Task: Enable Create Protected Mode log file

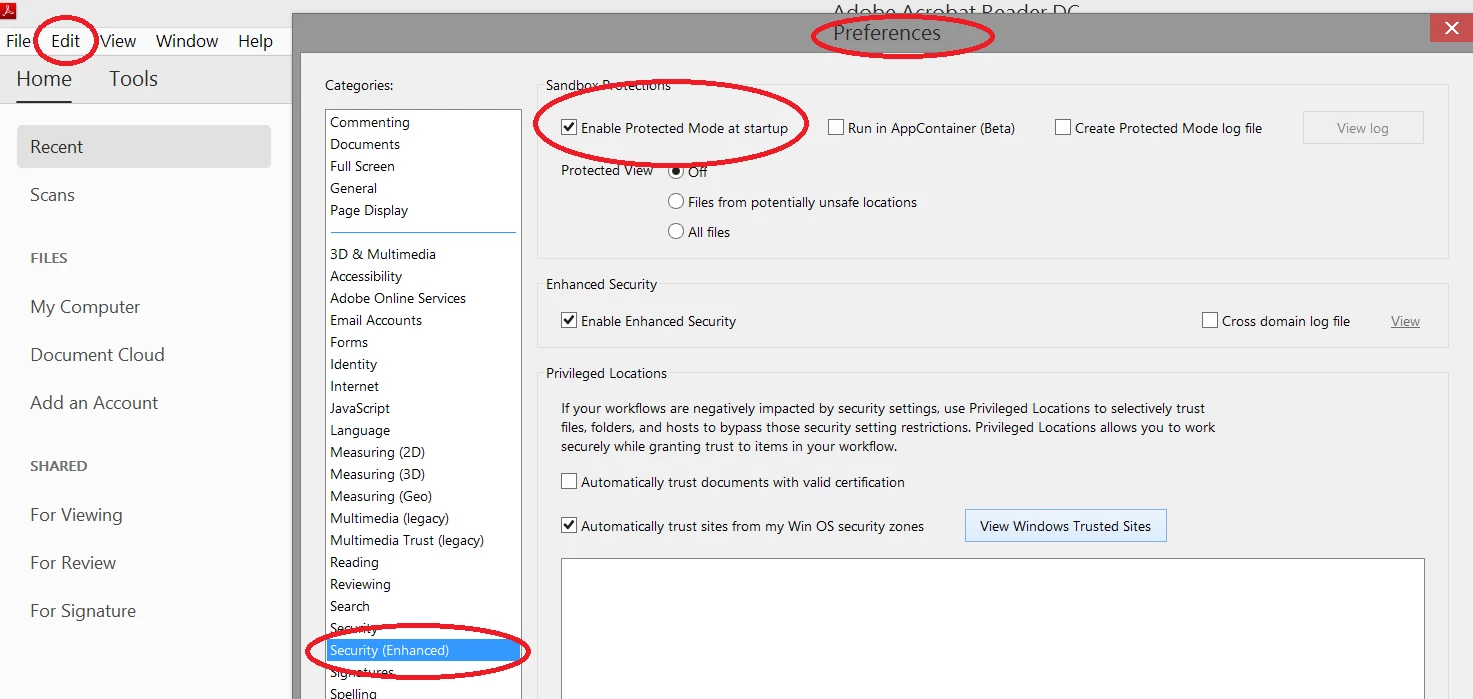Action: point(1063,128)
